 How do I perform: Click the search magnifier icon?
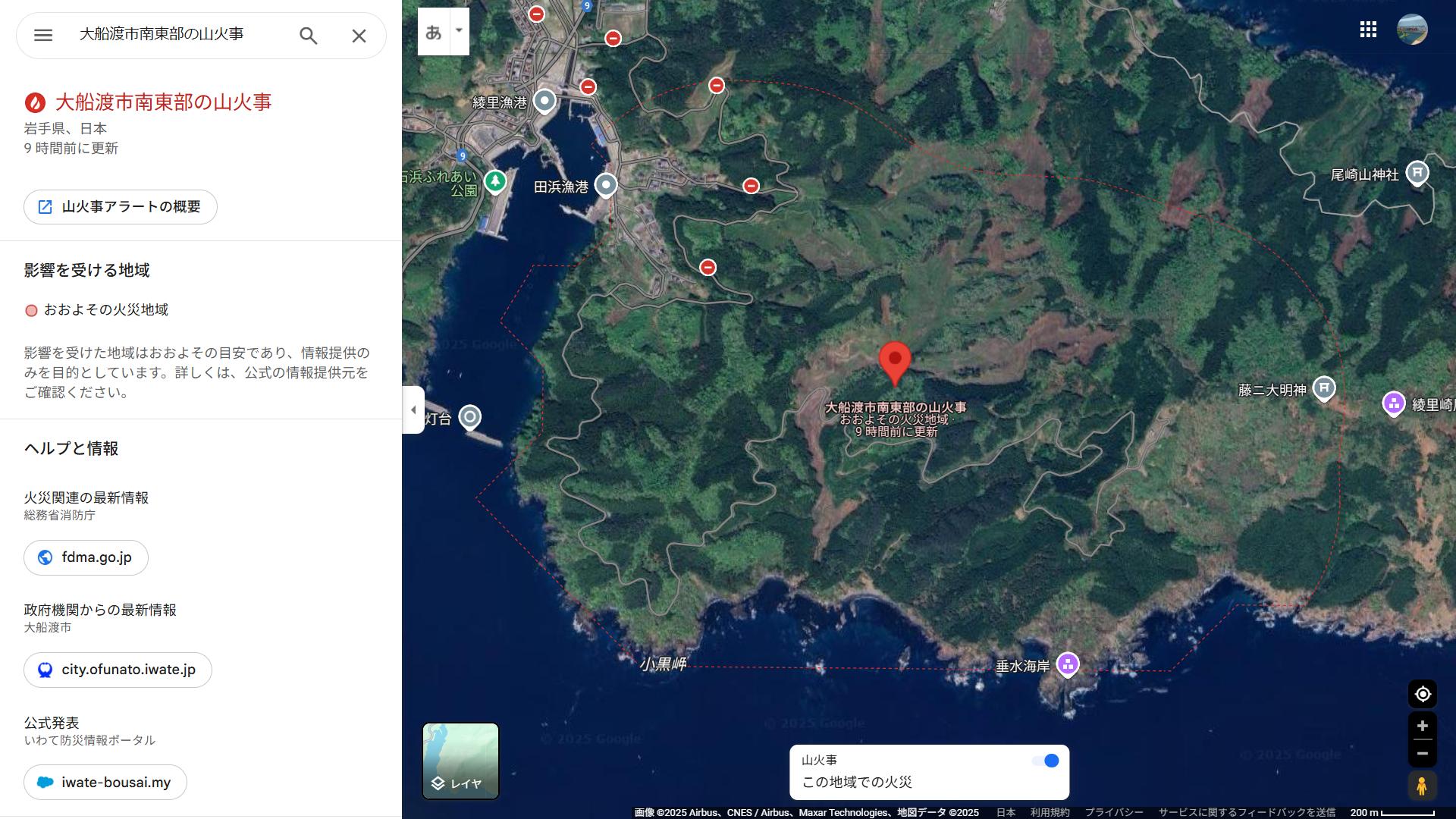pos(308,35)
